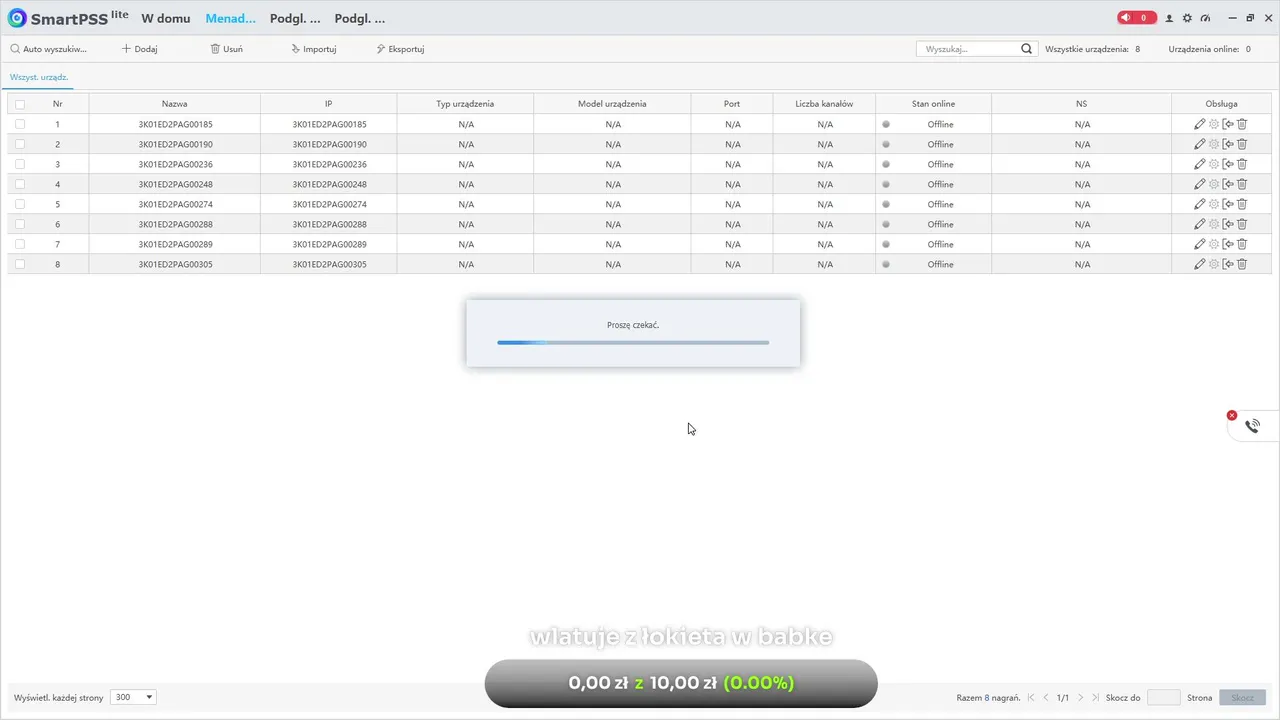Log in device 3K01ED2PAG00288 via arrow icon
Viewport: 1280px width, 720px height.
[1228, 224]
